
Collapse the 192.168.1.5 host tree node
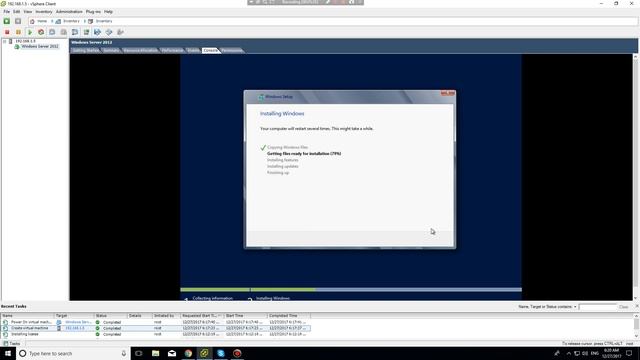[4, 41]
